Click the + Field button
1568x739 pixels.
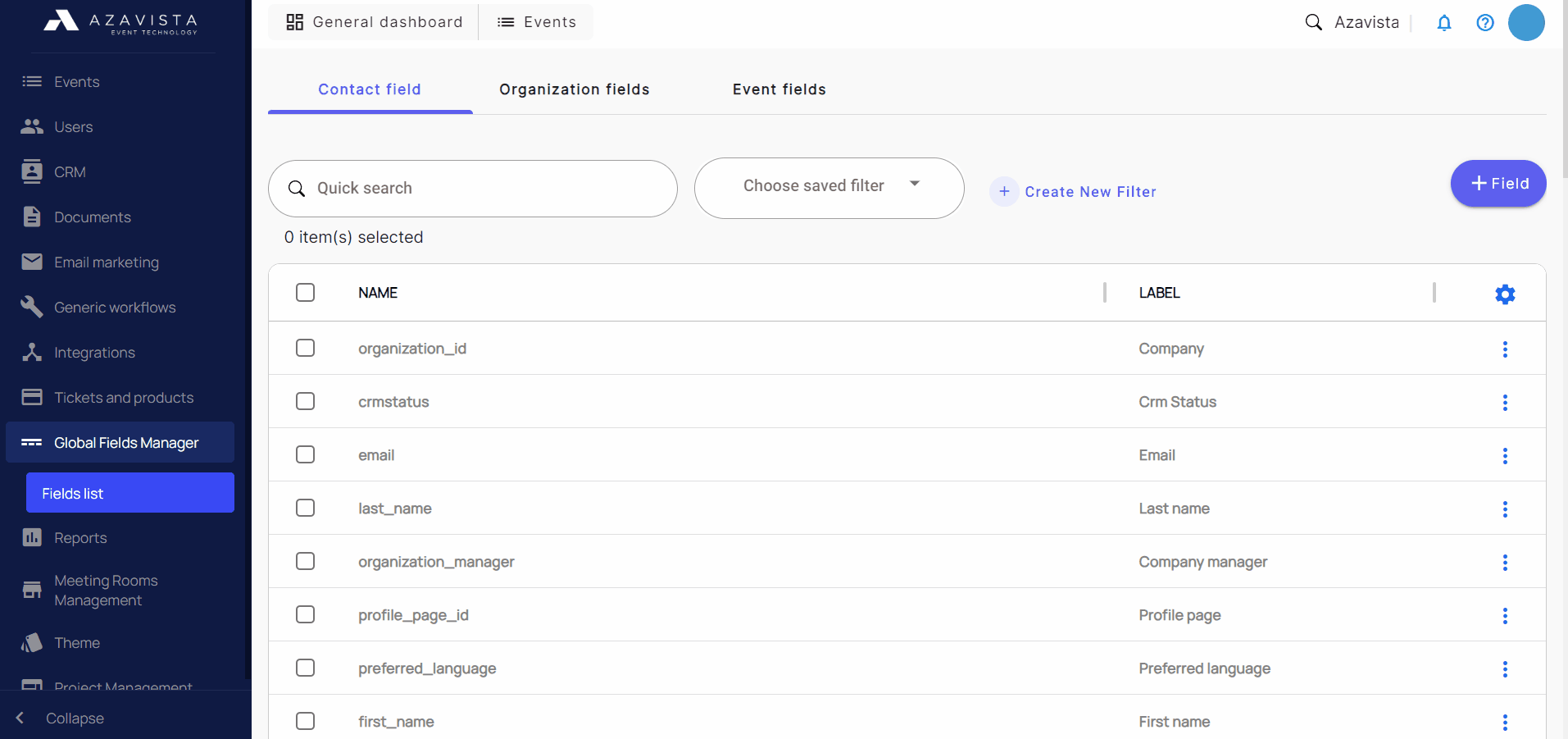coord(1498,183)
